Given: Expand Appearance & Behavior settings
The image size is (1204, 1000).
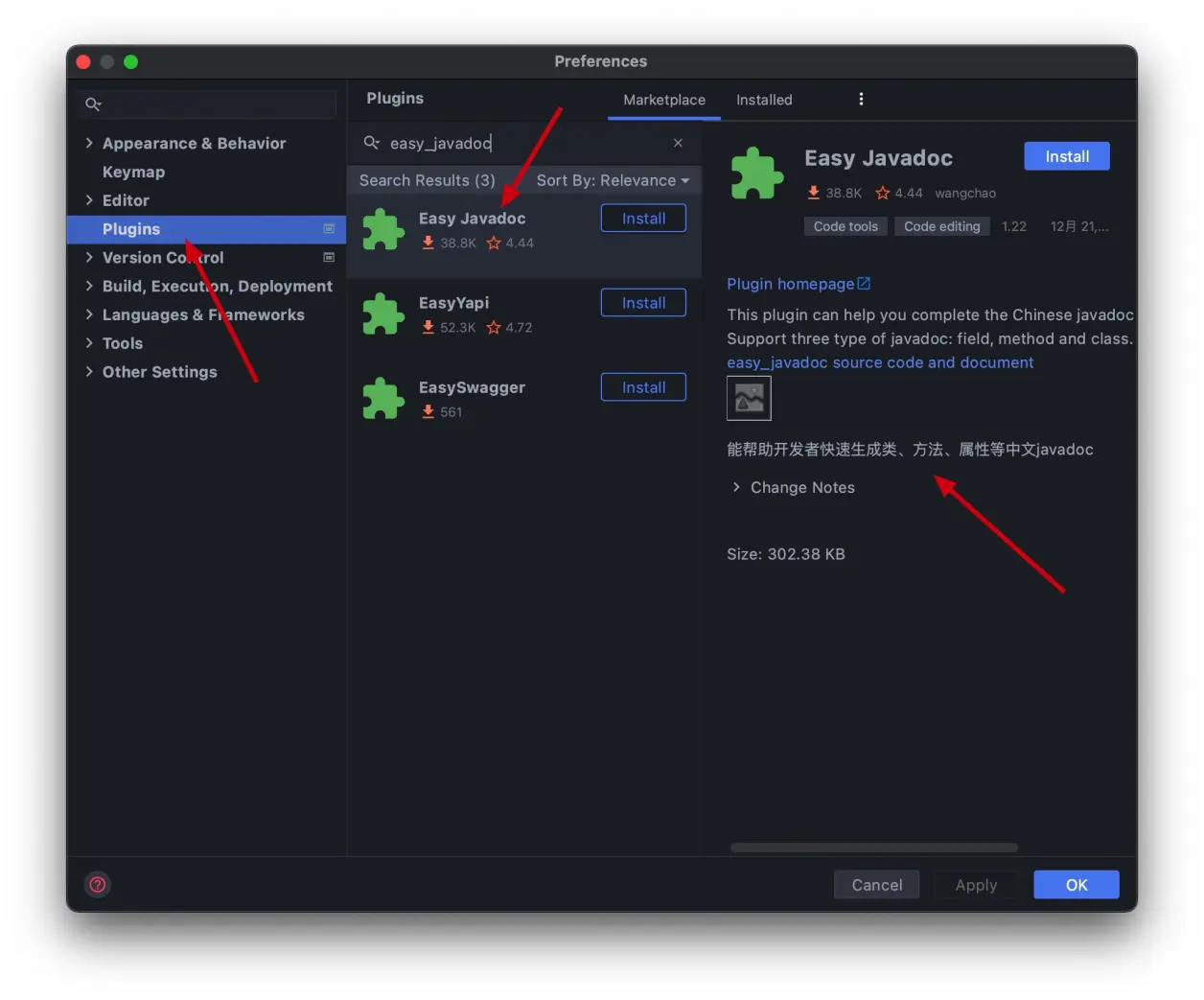Looking at the screenshot, I should (x=89, y=143).
